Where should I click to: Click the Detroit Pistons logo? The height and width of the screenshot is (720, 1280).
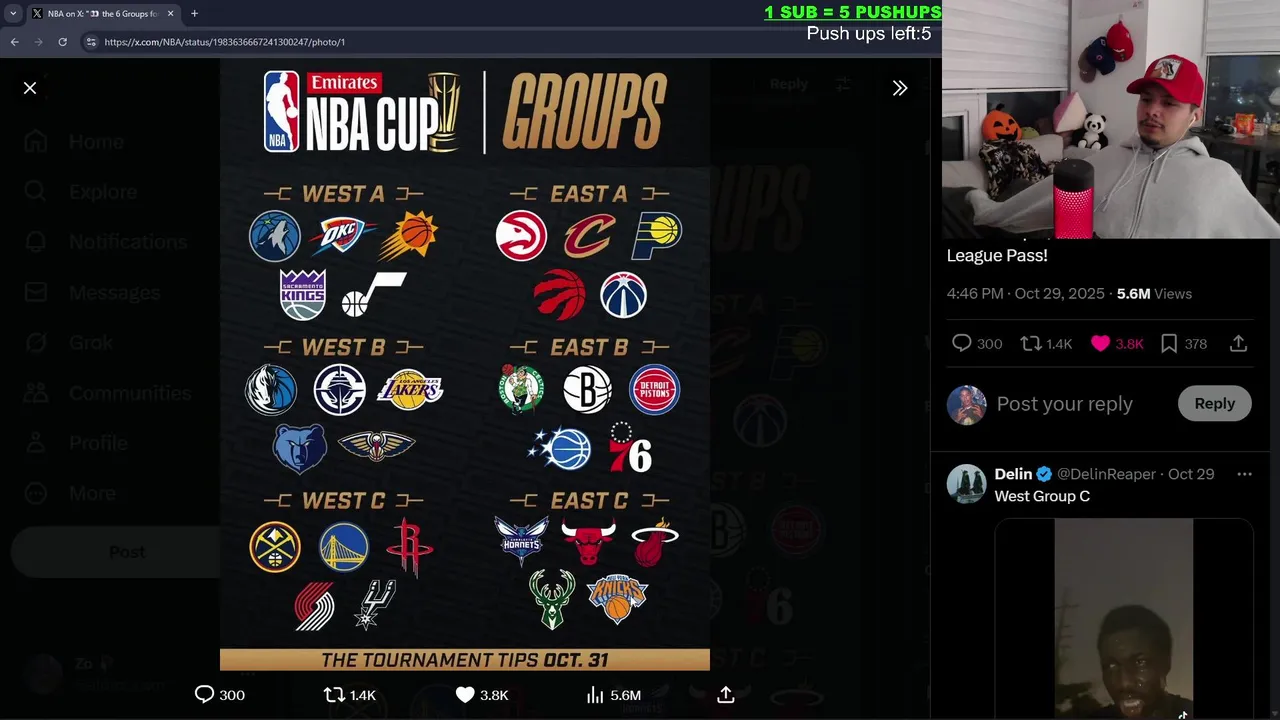pos(655,390)
